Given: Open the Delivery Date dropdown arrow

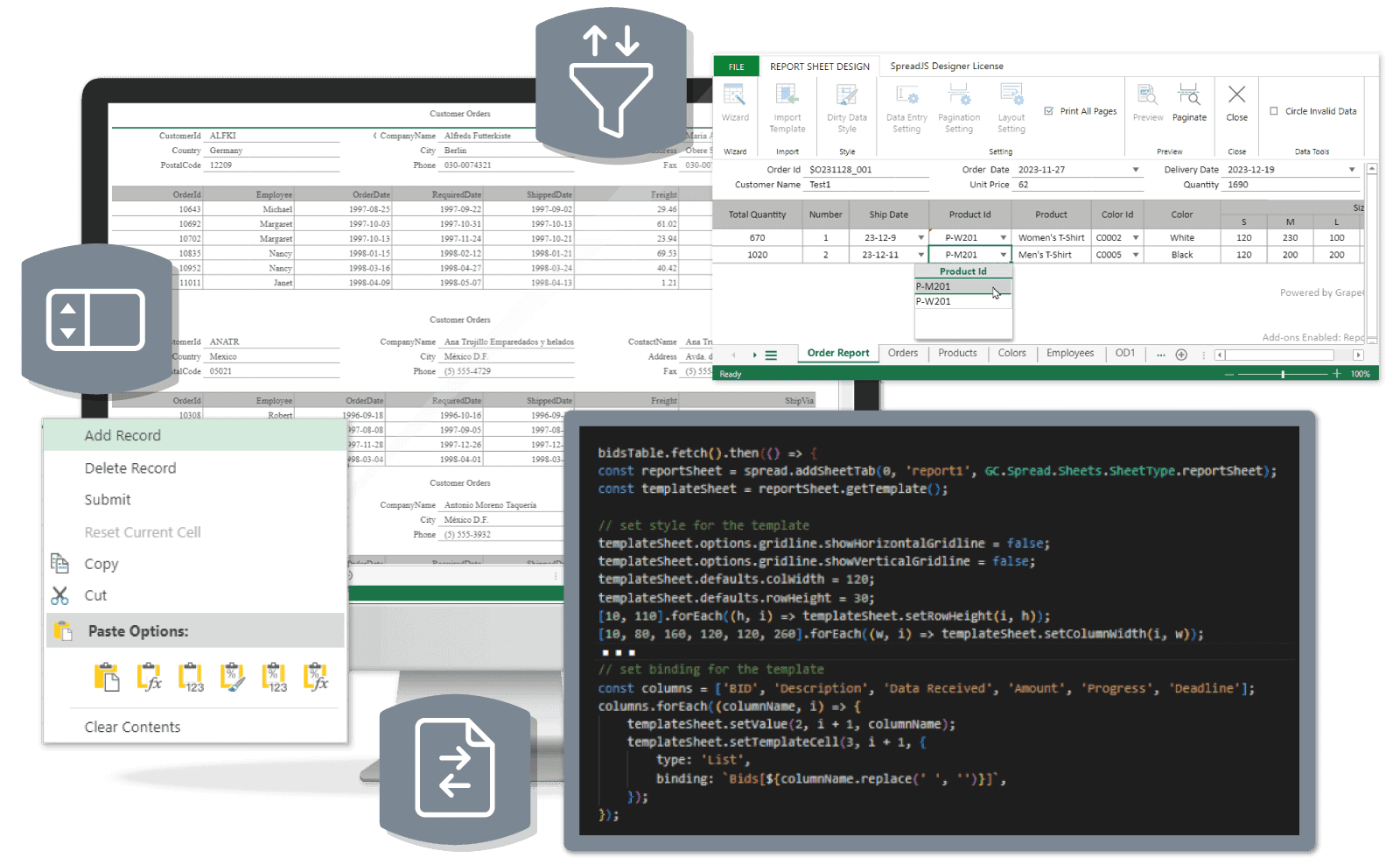Looking at the screenshot, I should coord(1352,170).
